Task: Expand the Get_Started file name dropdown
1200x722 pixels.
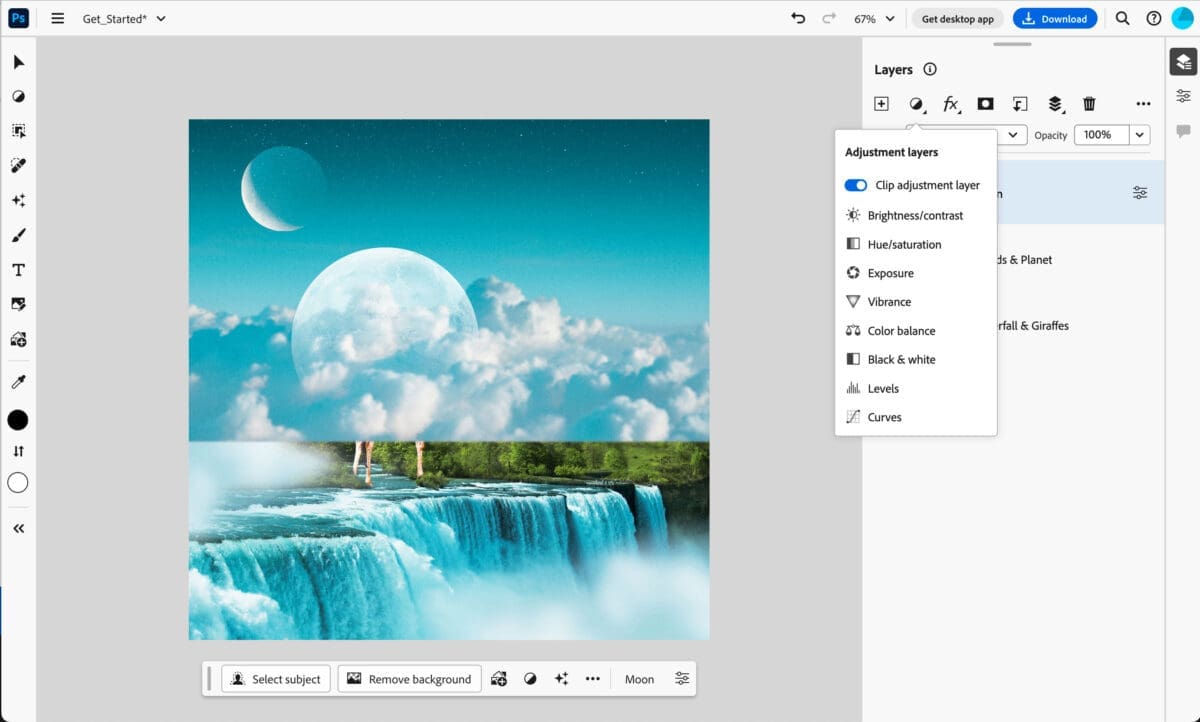Action: coord(161,19)
